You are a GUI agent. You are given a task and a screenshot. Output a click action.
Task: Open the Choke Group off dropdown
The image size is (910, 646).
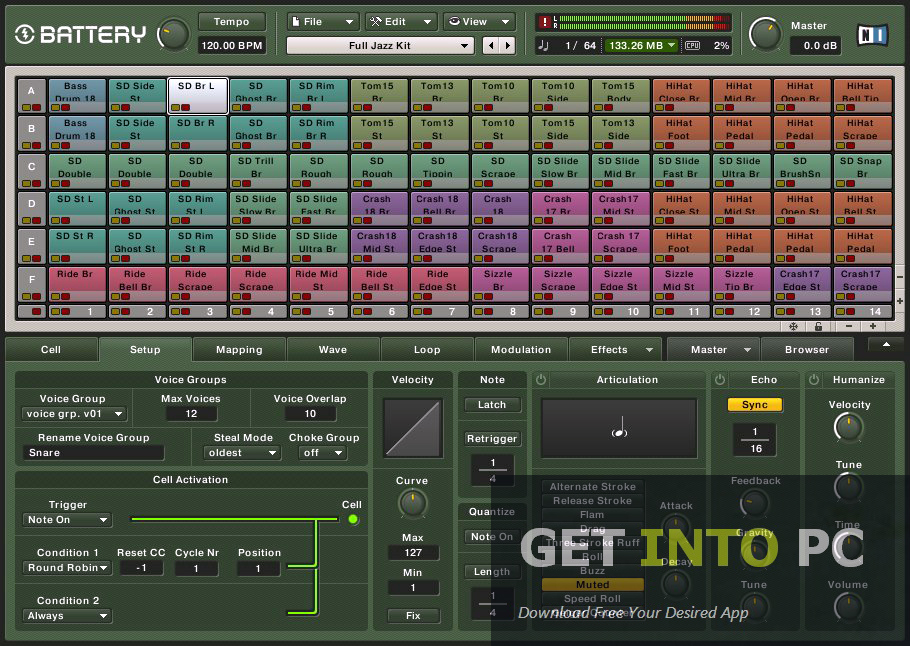[323, 453]
